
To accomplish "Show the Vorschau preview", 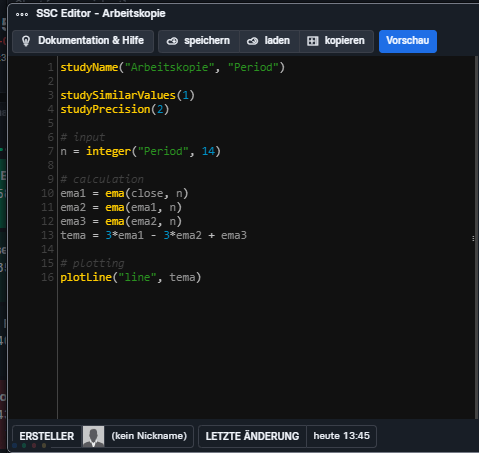I will pyautogui.click(x=408, y=41).
